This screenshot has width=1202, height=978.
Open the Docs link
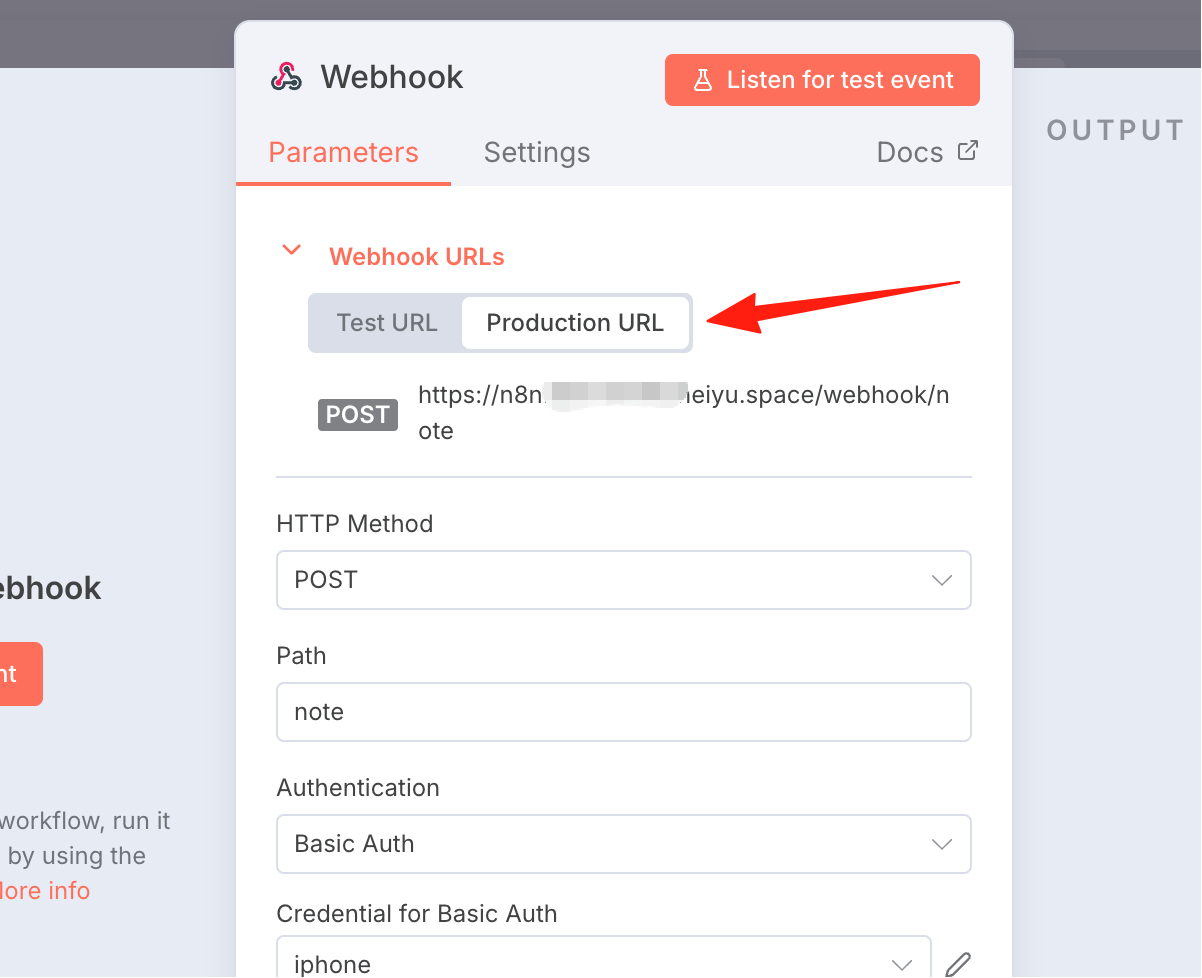pos(927,152)
